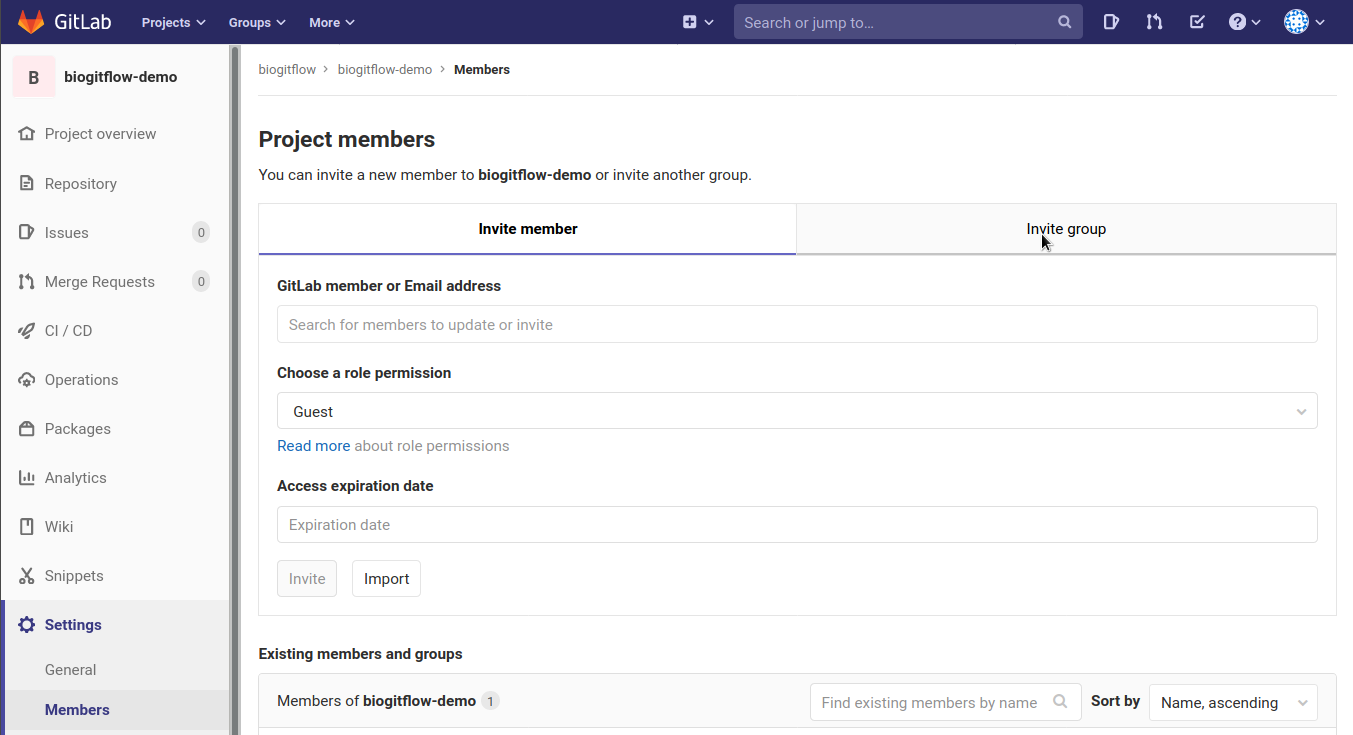Click magnifier icon in existing members search
The height and width of the screenshot is (735, 1353).
tap(1061, 702)
